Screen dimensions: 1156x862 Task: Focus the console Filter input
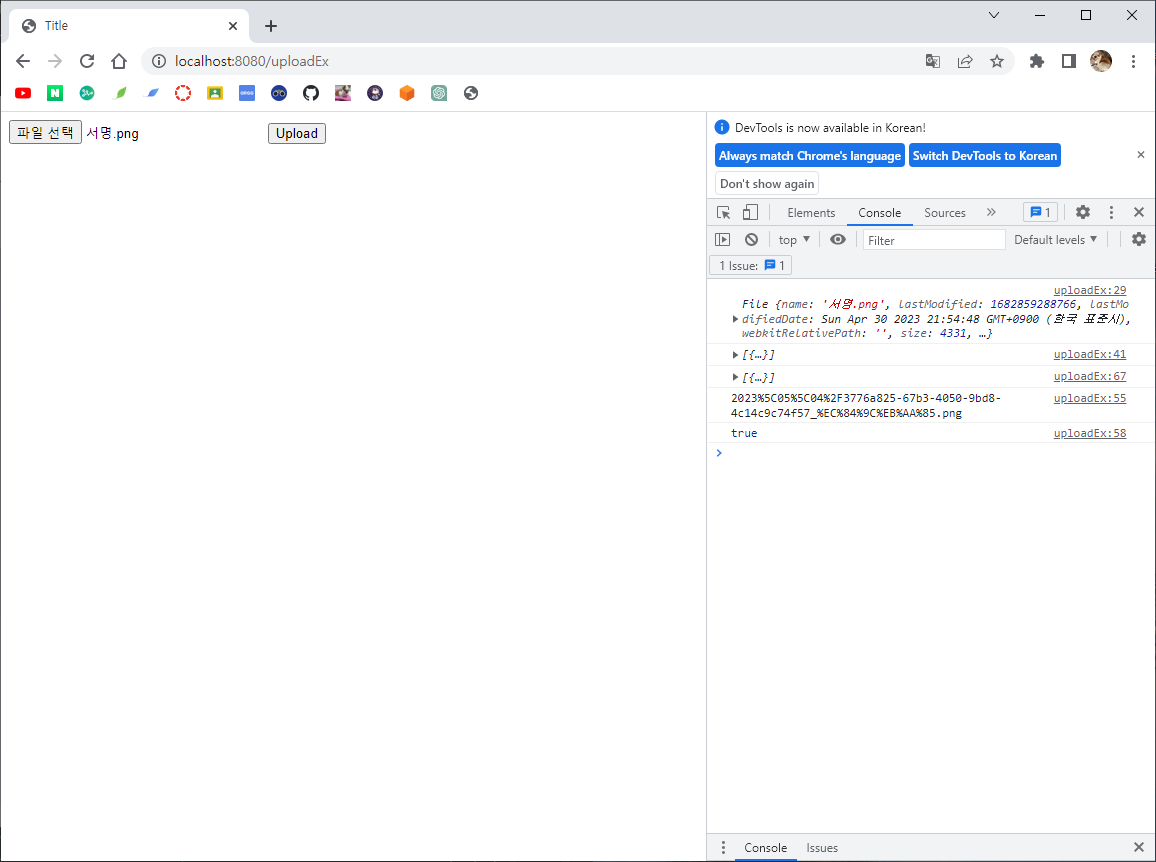(934, 240)
